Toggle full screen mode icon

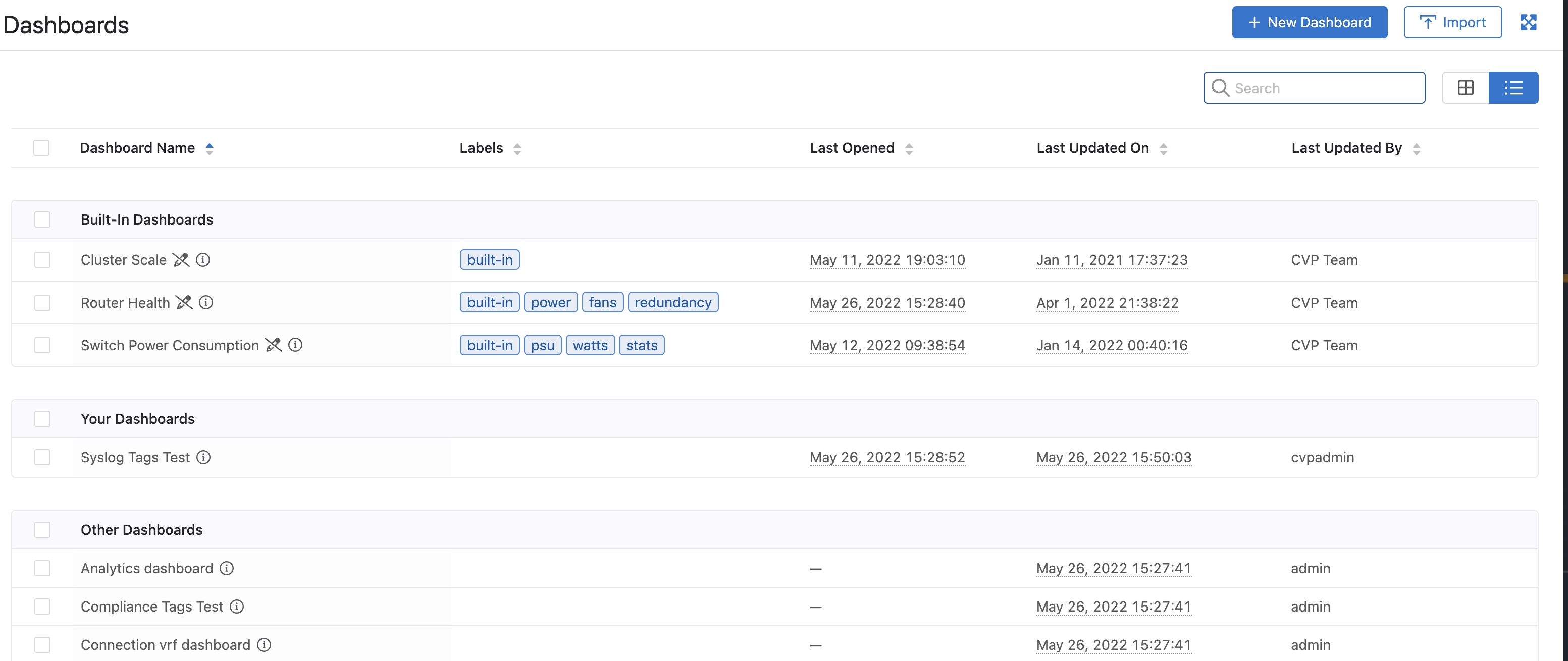click(x=1528, y=23)
